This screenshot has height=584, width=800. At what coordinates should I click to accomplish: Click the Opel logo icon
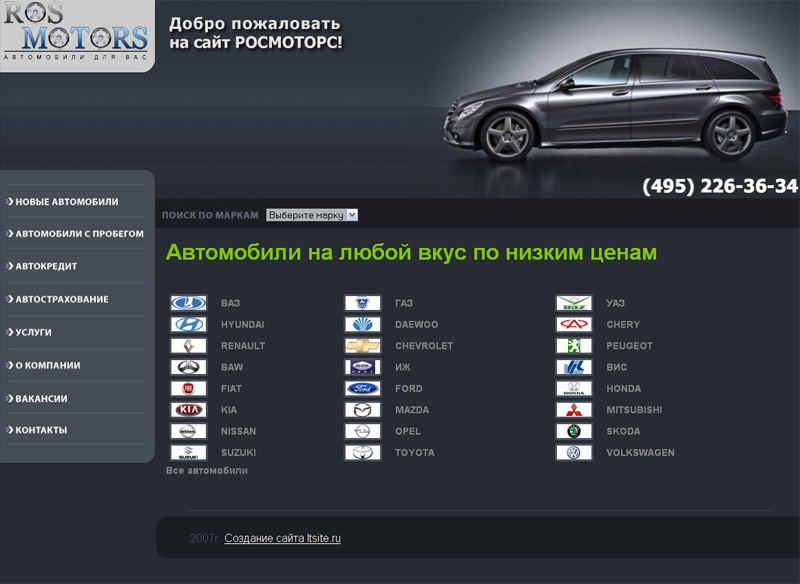click(x=363, y=431)
